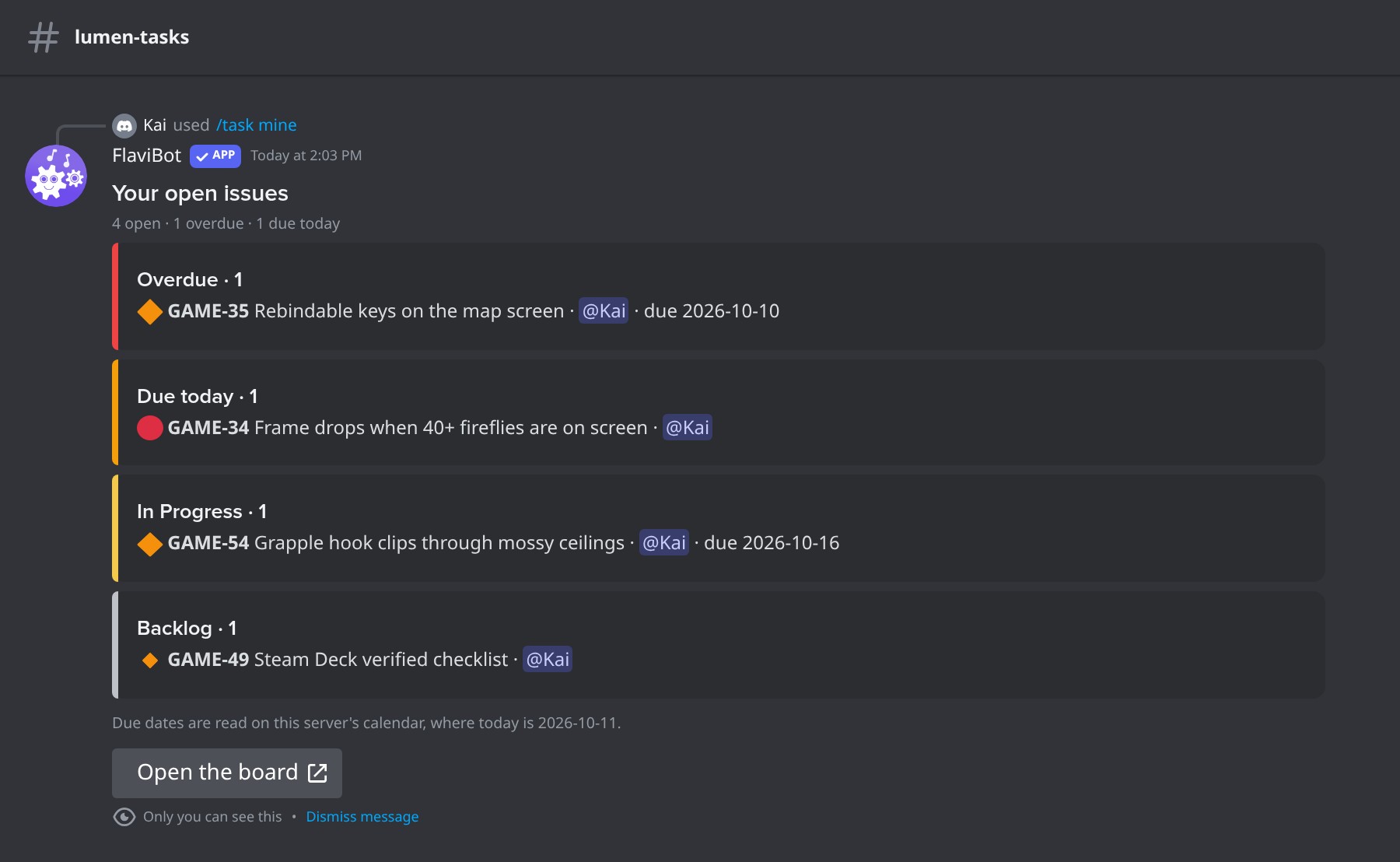The width and height of the screenshot is (1400, 862).
Task: Click the @Kai mention on GAME-54
Action: click(664, 543)
